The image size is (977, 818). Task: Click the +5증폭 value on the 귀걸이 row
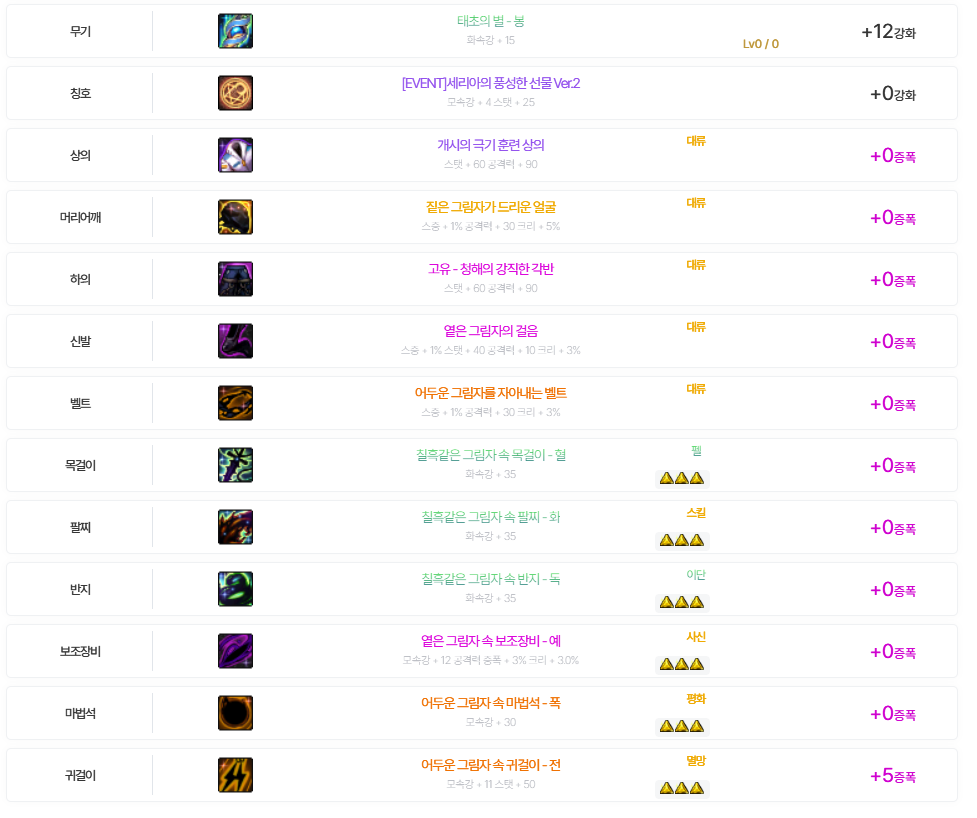892,776
